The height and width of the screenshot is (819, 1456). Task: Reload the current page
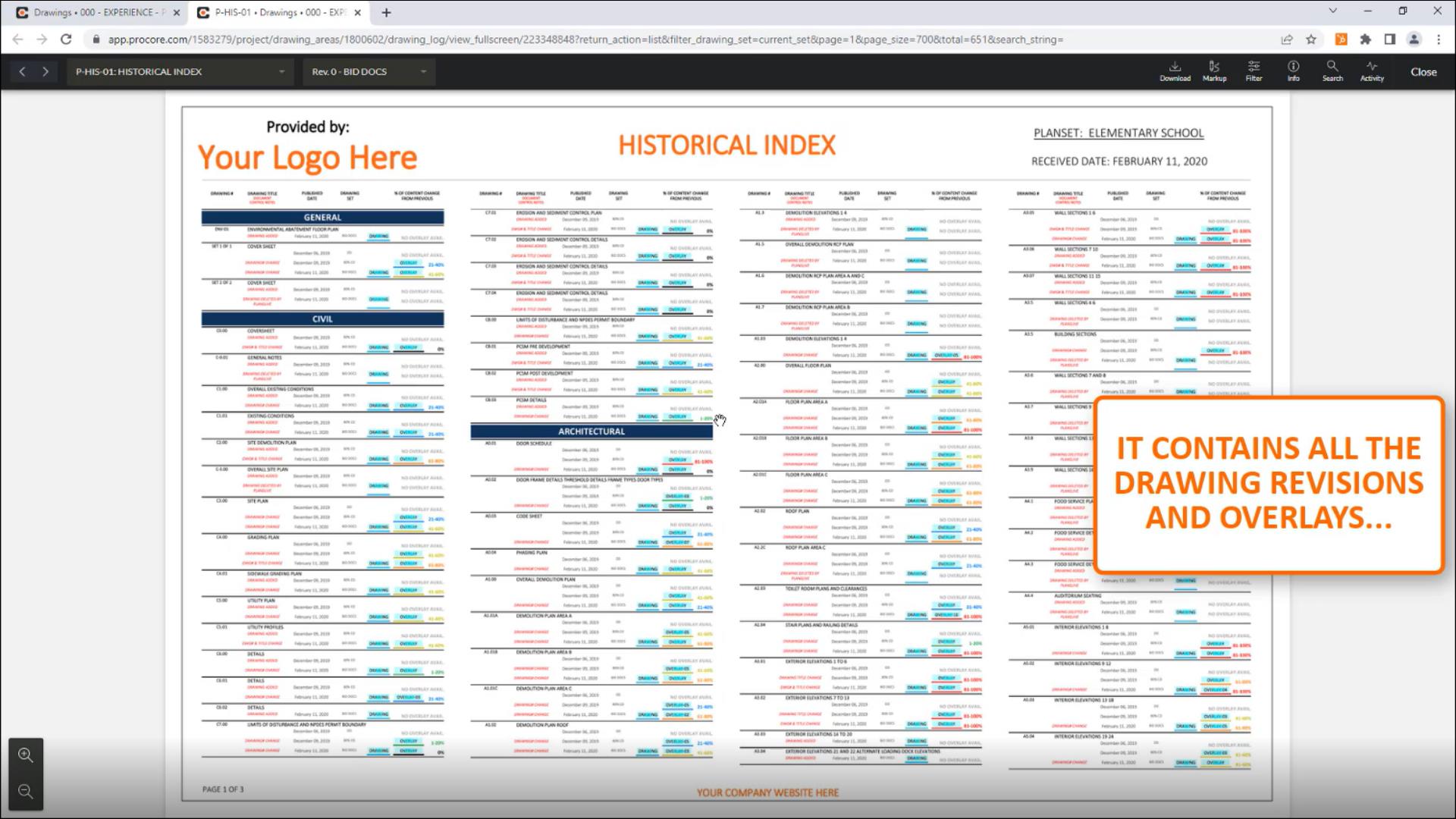click(x=66, y=39)
